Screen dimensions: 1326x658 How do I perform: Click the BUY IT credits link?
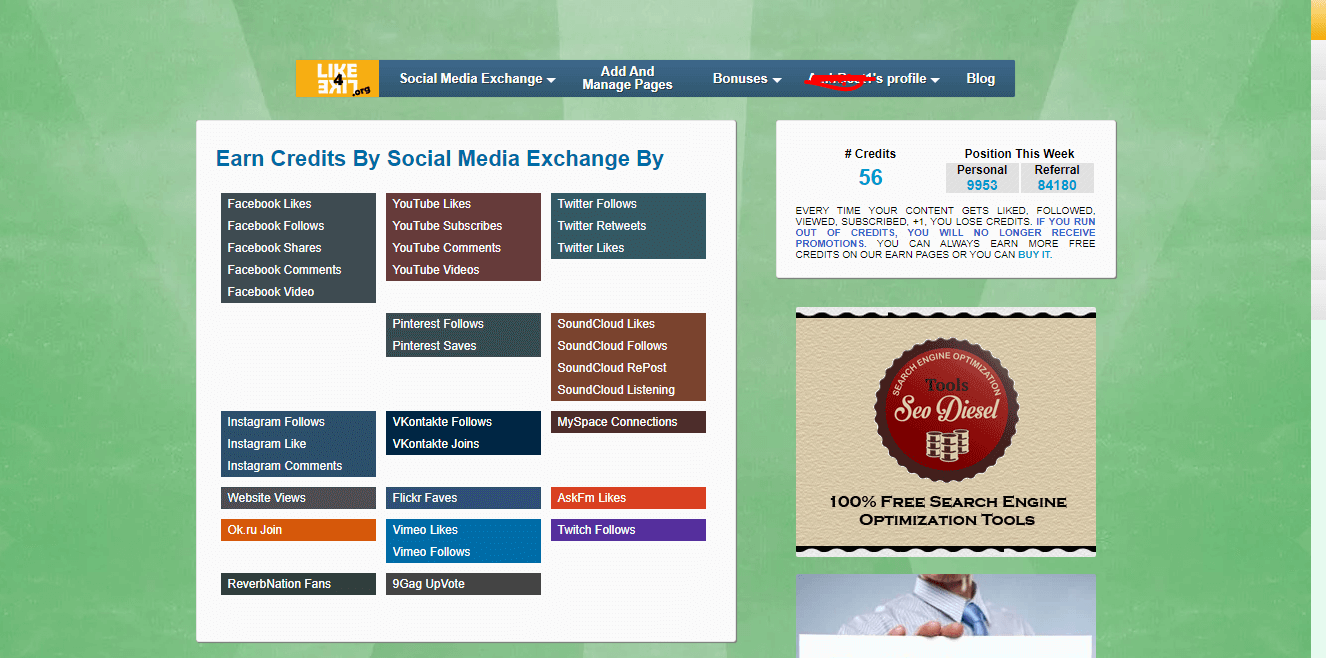(x=1033, y=255)
